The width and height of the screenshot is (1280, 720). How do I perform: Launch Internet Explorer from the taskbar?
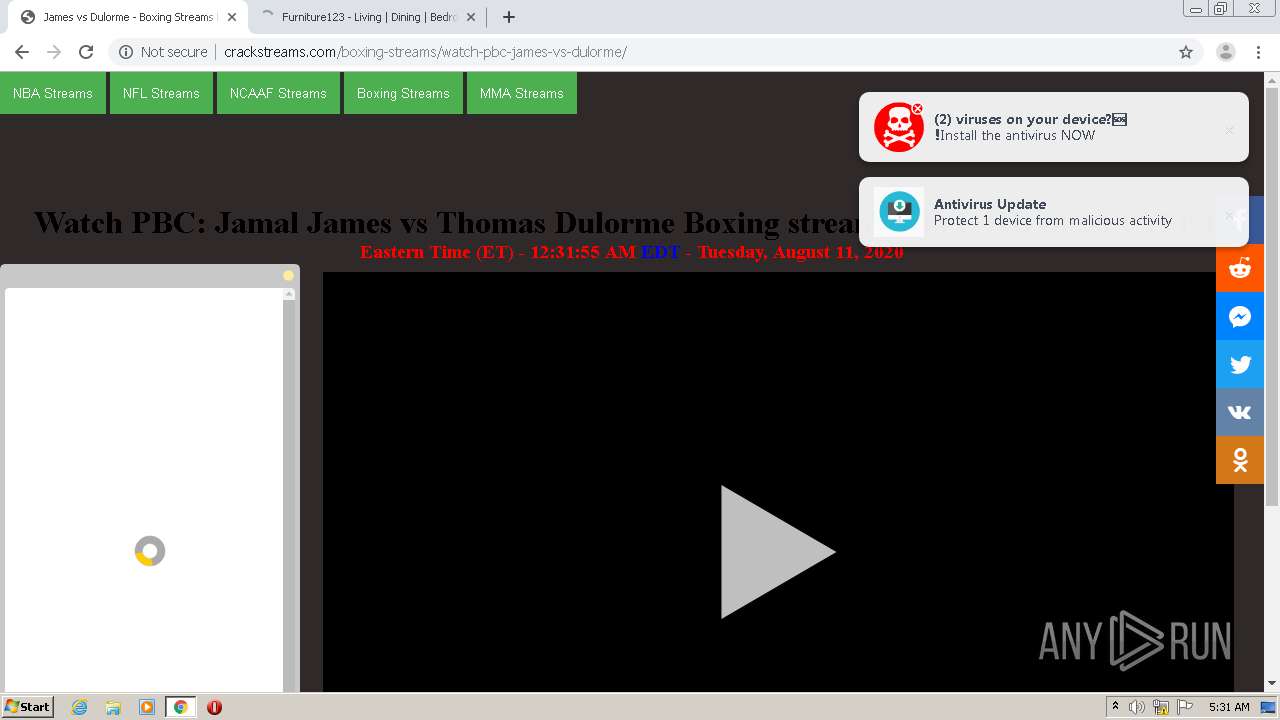(x=79, y=707)
